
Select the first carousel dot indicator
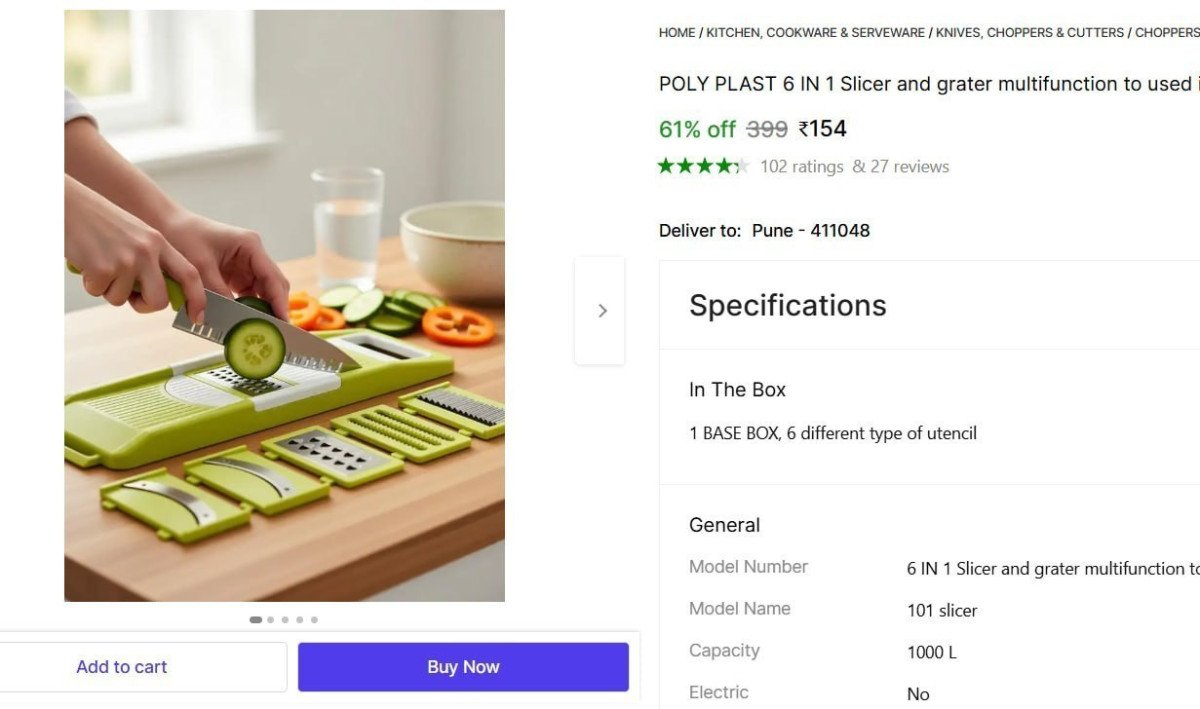[x=256, y=620]
